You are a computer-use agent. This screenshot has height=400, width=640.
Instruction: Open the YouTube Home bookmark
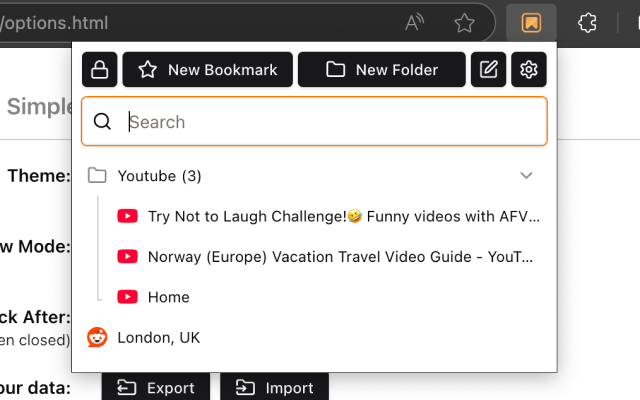point(168,297)
